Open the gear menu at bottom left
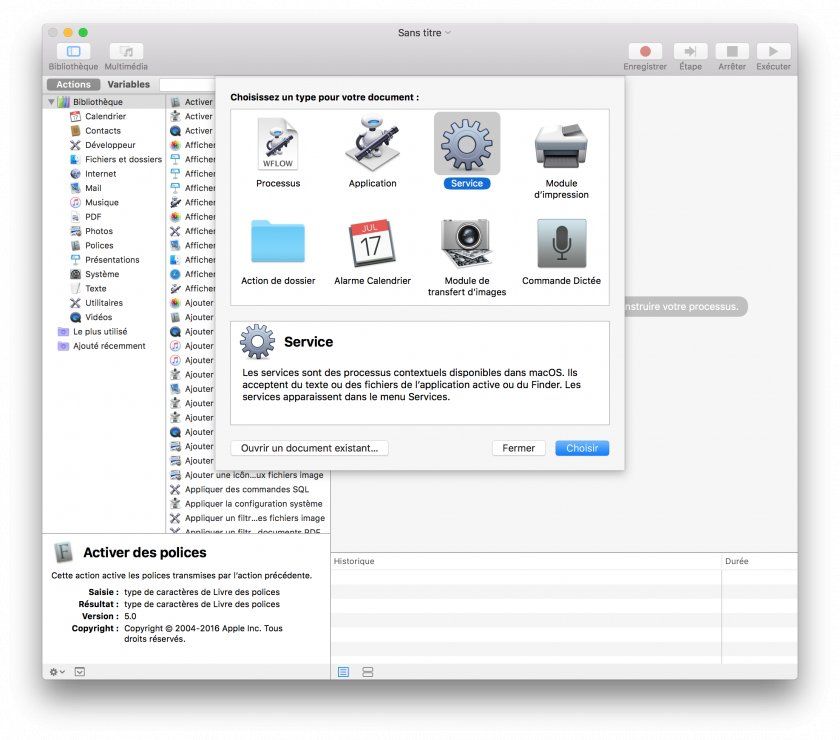The height and width of the screenshot is (740, 840). (x=57, y=672)
